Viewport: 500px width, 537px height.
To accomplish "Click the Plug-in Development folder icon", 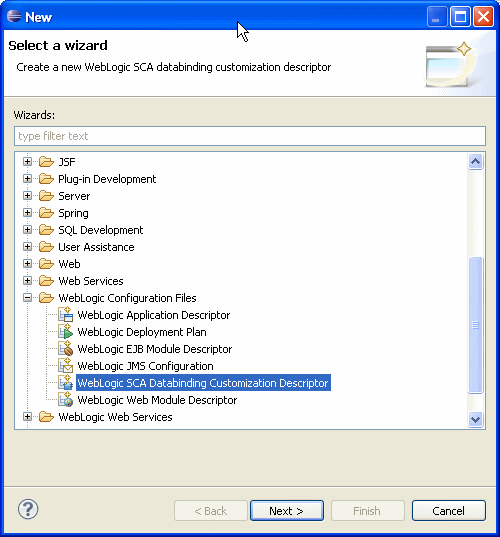I will tap(46, 178).
